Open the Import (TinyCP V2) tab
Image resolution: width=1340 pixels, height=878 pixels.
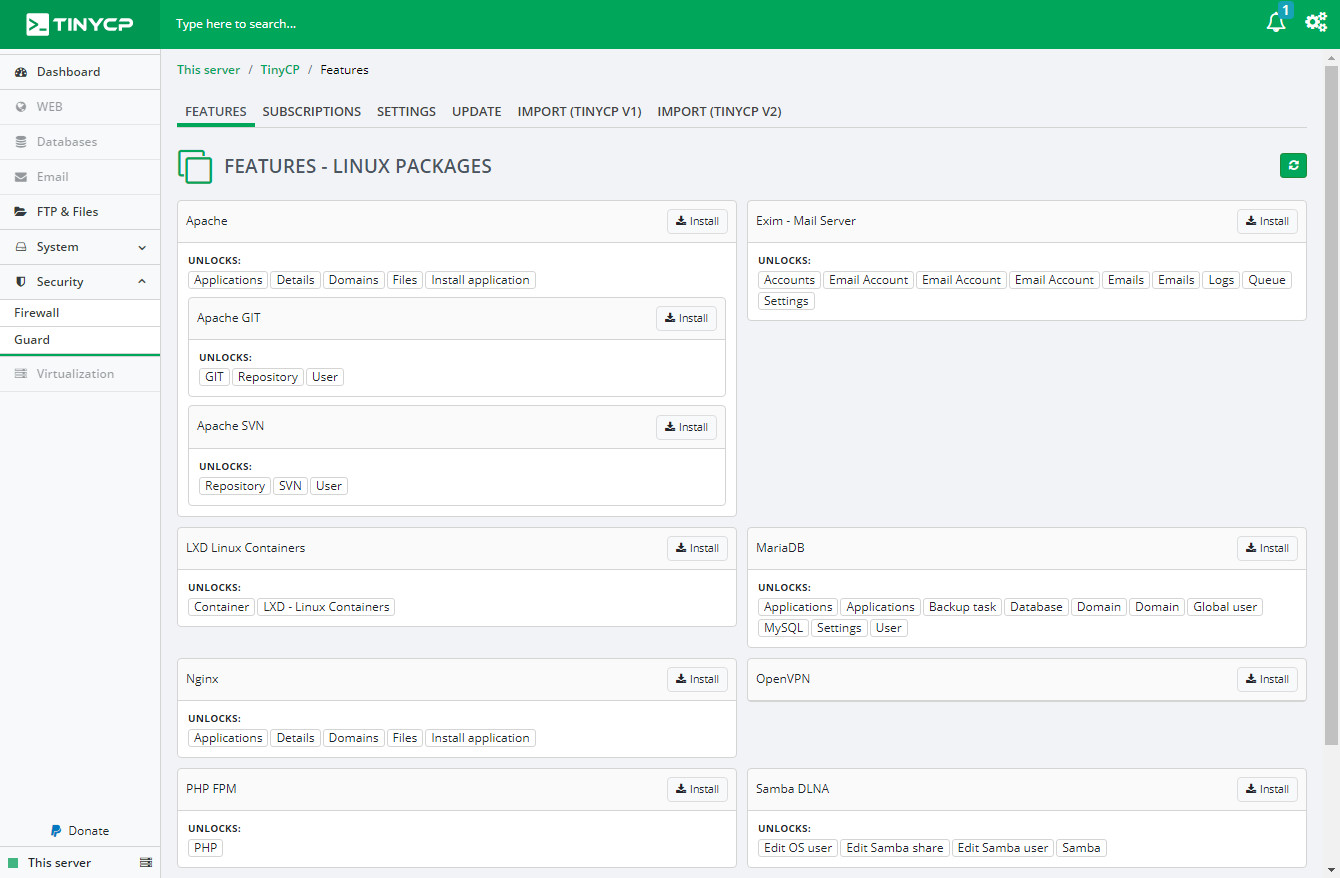pyautogui.click(x=720, y=112)
